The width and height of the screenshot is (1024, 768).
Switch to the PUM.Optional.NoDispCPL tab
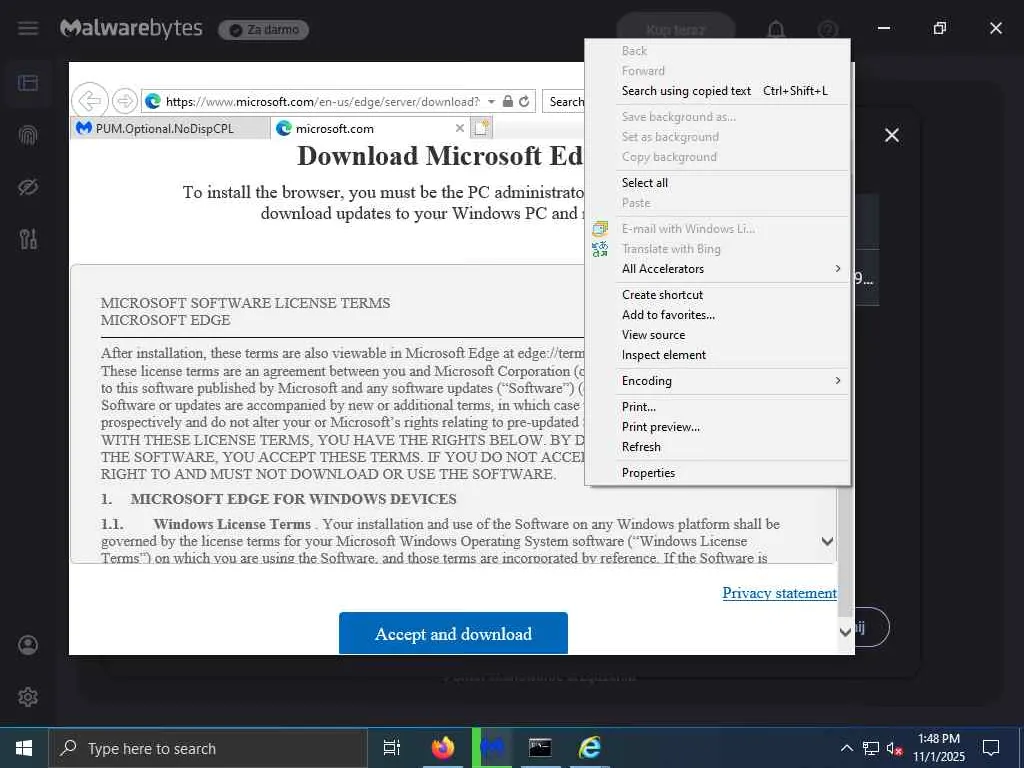click(x=170, y=128)
